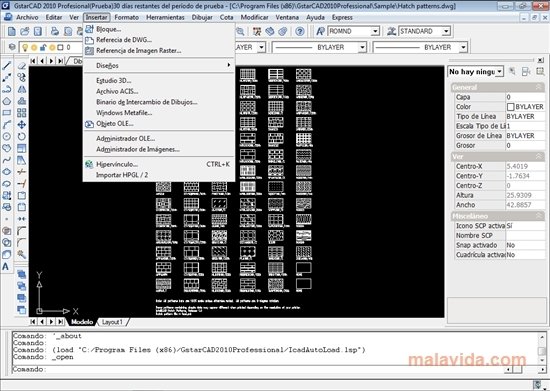The width and height of the screenshot is (550, 391).
Task: Select the Rectangle draw tool
Action: [x=7, y=113]
